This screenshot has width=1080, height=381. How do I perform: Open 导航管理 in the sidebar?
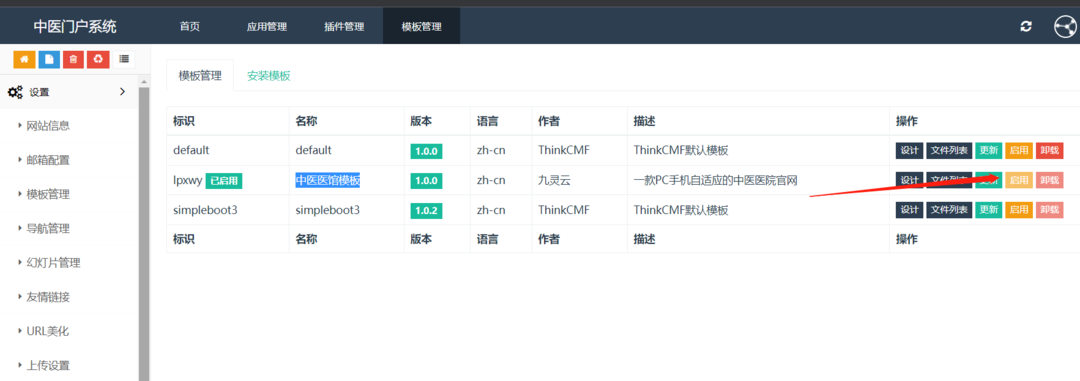48,228
